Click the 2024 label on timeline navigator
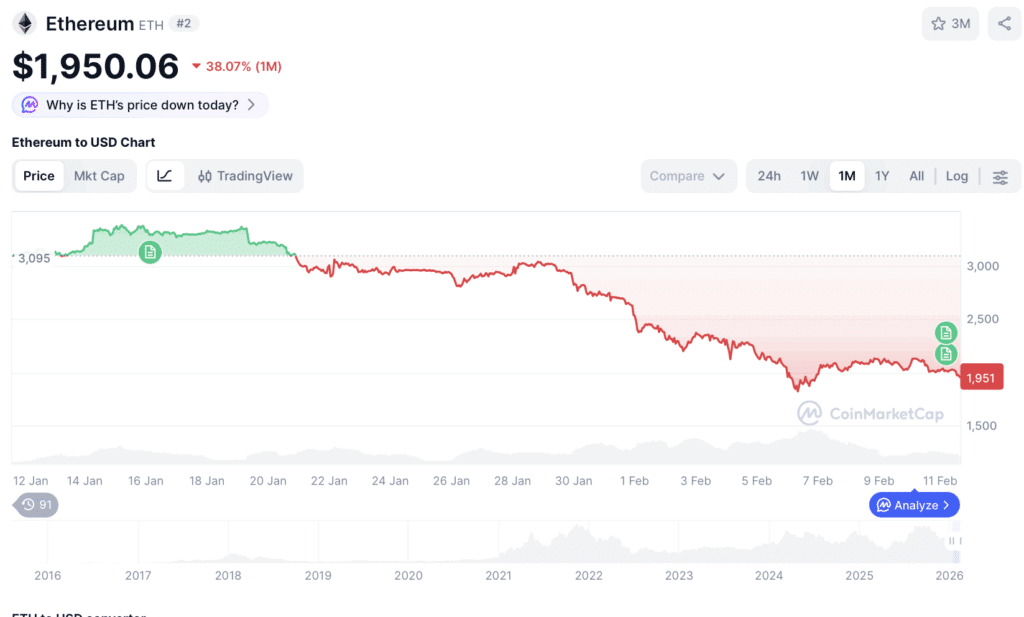This screenshot has height=617, width=1024. 769,575
